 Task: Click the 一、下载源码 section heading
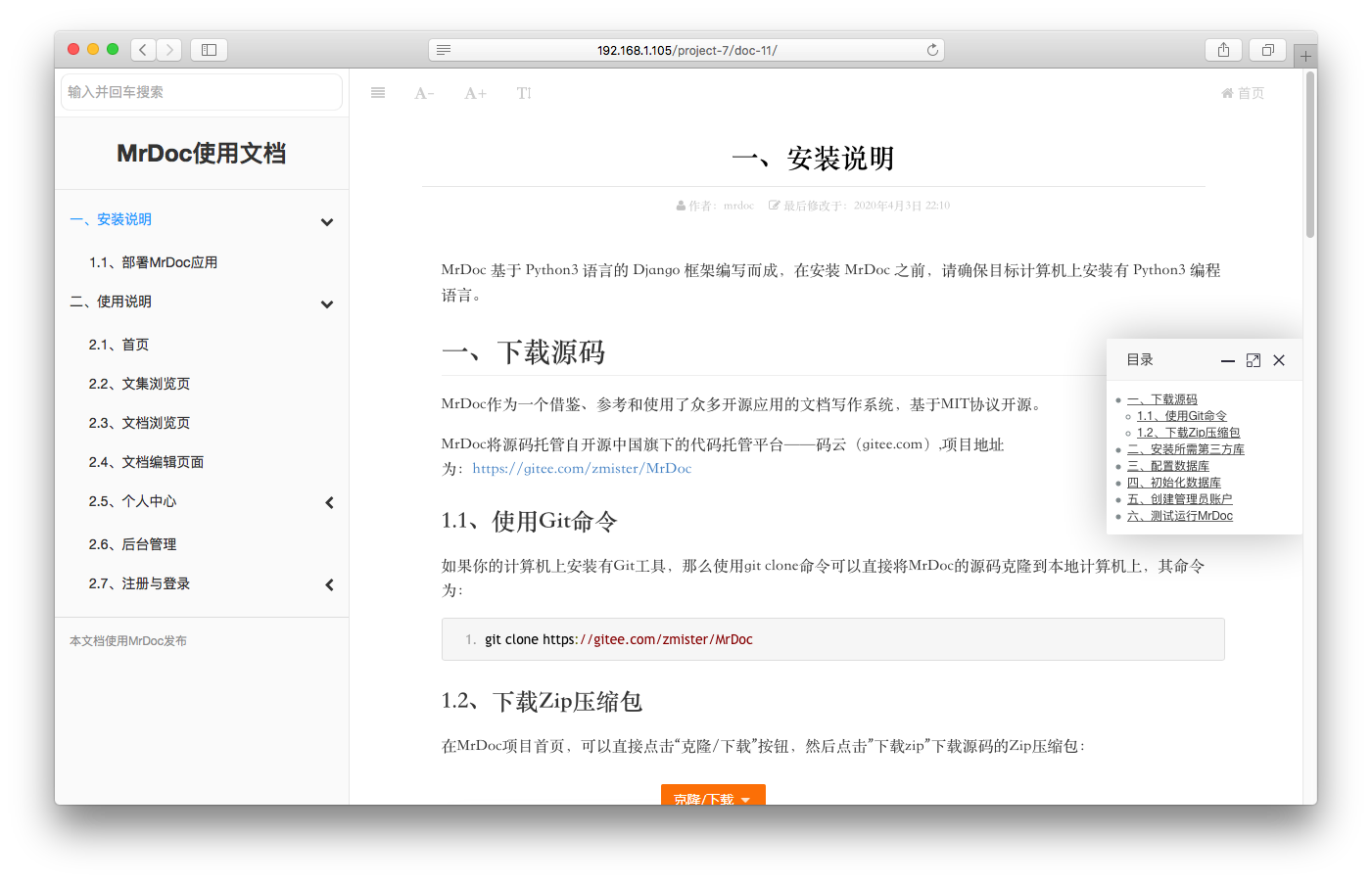click(523, 352)
